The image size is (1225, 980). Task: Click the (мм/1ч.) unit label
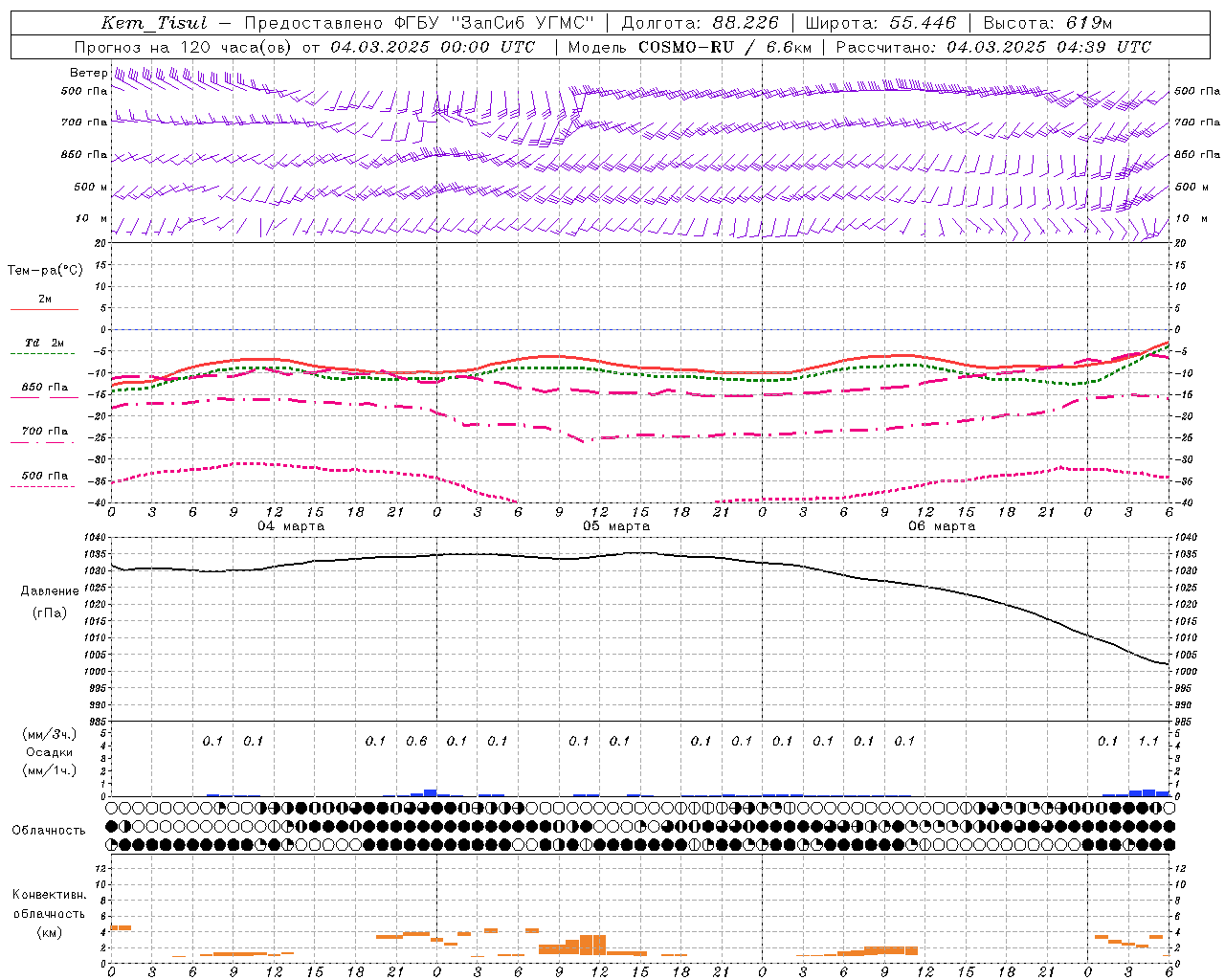coord(50,770)
